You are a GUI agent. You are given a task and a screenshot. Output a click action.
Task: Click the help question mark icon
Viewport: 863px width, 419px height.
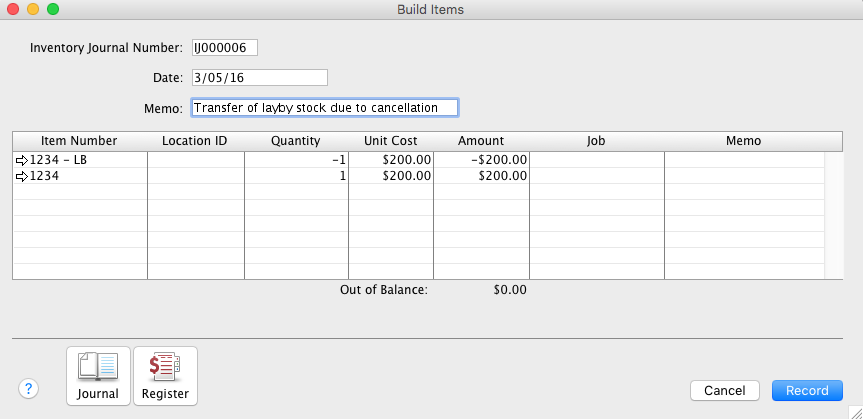(29, 389)
